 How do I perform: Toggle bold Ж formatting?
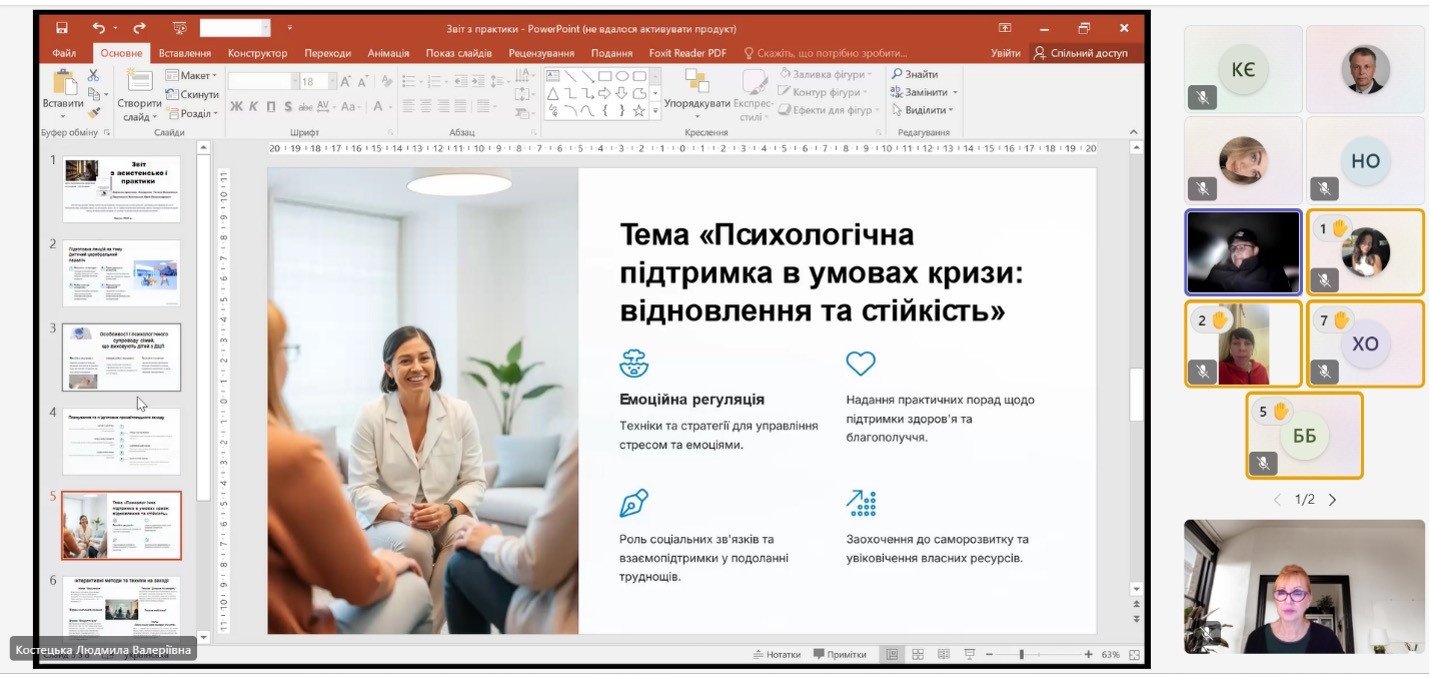pyautogui.click(x=237, y=106)
